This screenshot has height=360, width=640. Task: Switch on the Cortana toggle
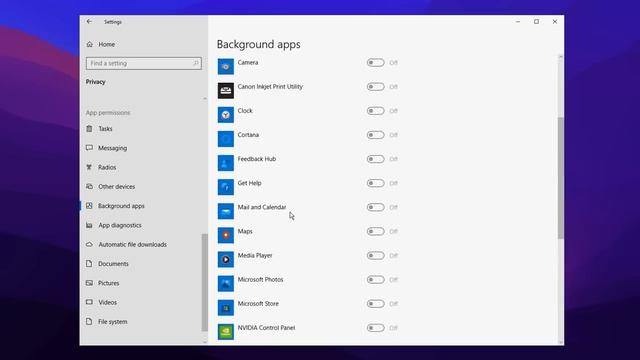[376, 135]
